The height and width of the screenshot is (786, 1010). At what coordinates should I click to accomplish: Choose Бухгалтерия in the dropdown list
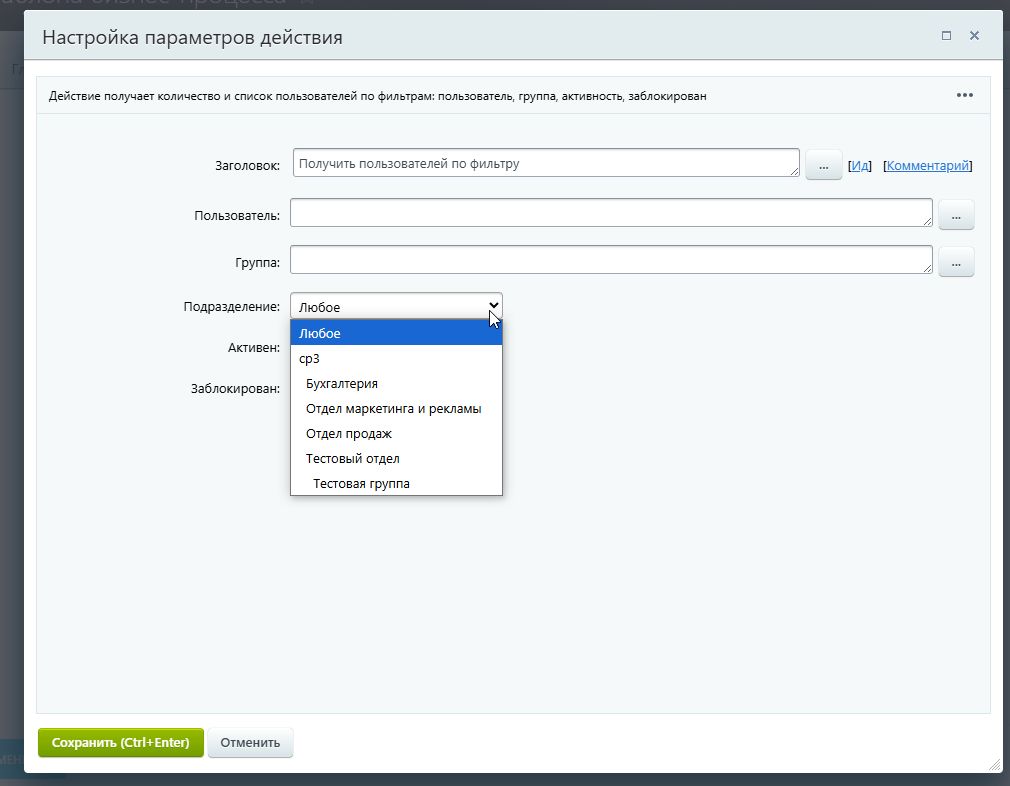pos(396,384)
